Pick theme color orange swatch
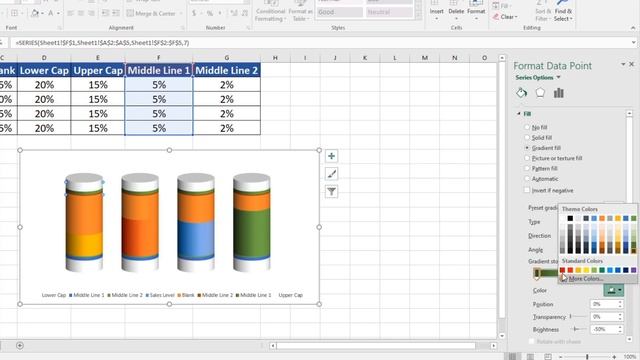640x360 pixels. point(602,218)
